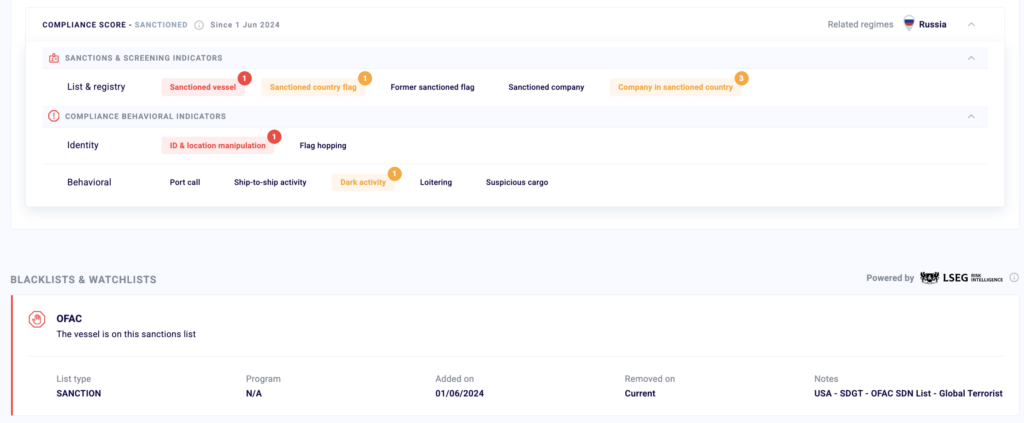Viewport: 1024px width, 423px height.
Task: Click the red badge on ID & location manipulation
Action: pos(274,136)
